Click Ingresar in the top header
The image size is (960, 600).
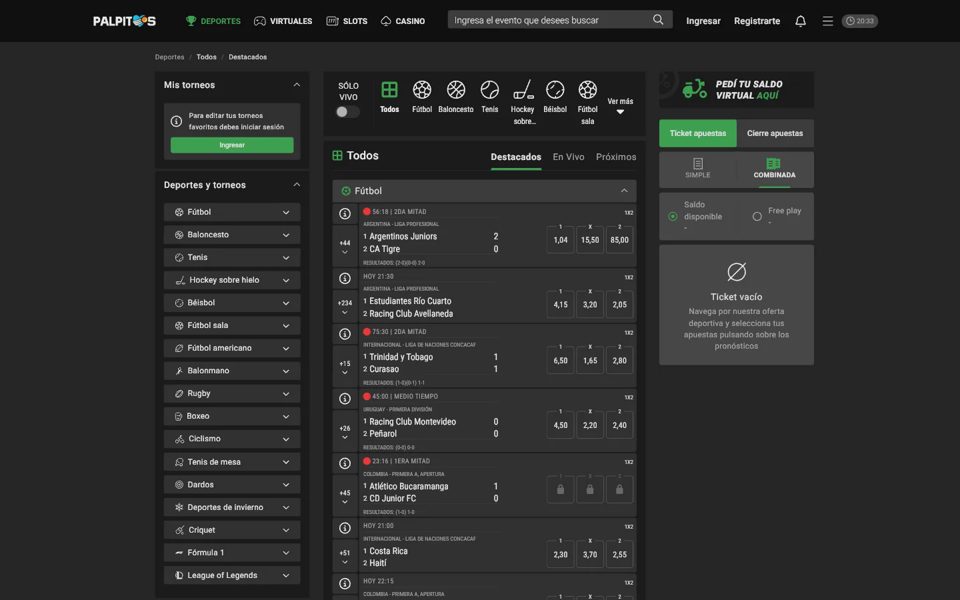(703, 21)
